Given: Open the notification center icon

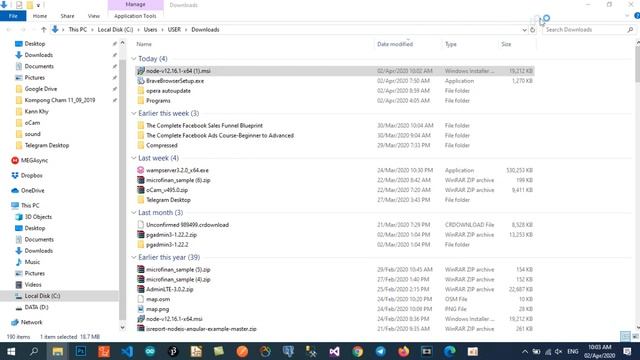Looking at the screenshot, I should [627, 351].
